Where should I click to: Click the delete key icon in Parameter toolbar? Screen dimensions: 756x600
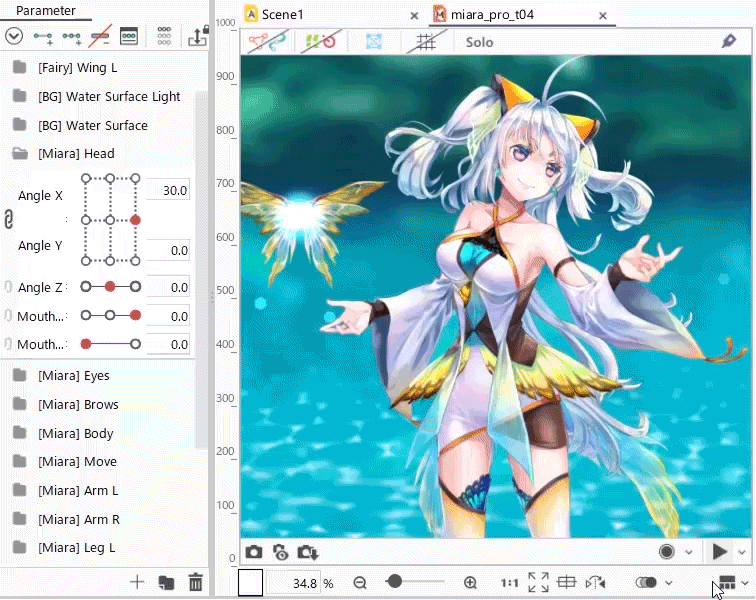tap(100, 37)
